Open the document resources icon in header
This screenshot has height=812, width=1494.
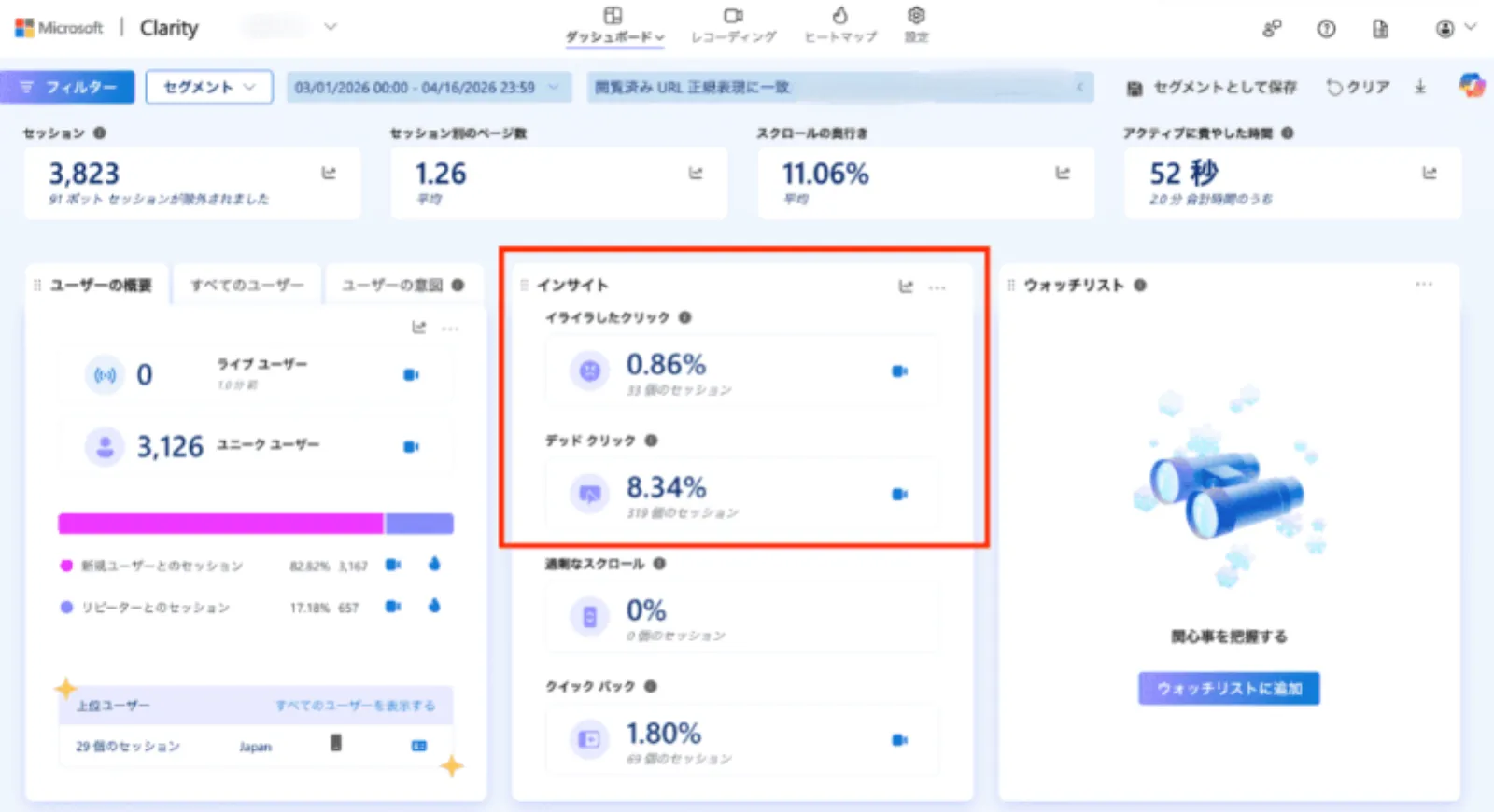pos(1380,29)
